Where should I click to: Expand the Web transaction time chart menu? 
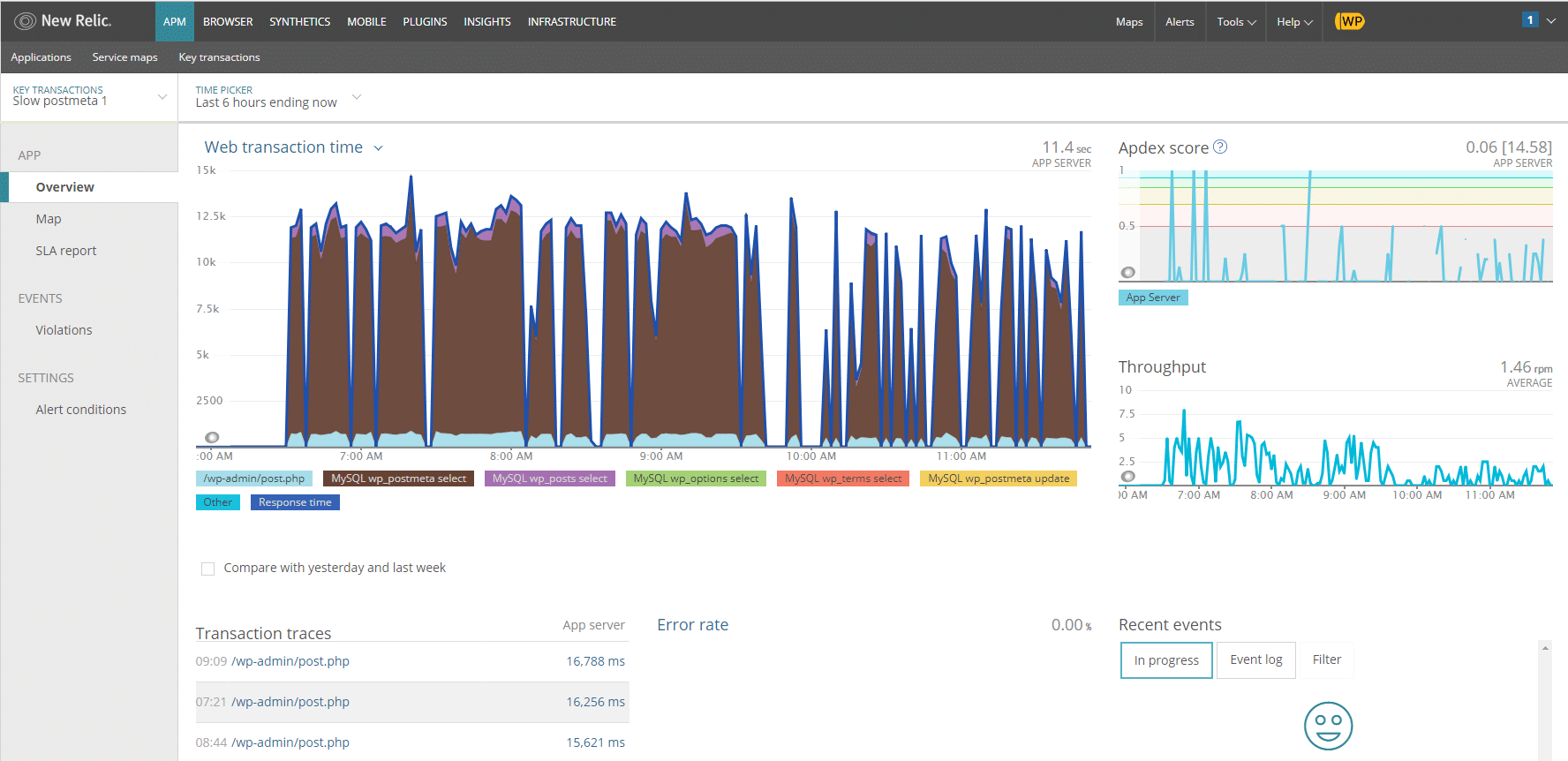tap(378, 148)
